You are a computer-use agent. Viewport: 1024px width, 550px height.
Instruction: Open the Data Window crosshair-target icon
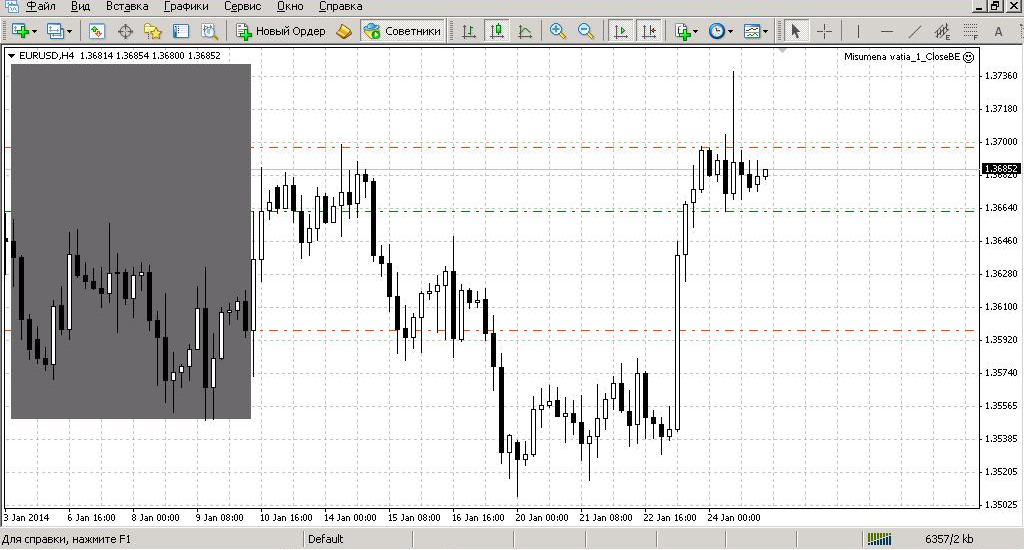pos(125,31)
